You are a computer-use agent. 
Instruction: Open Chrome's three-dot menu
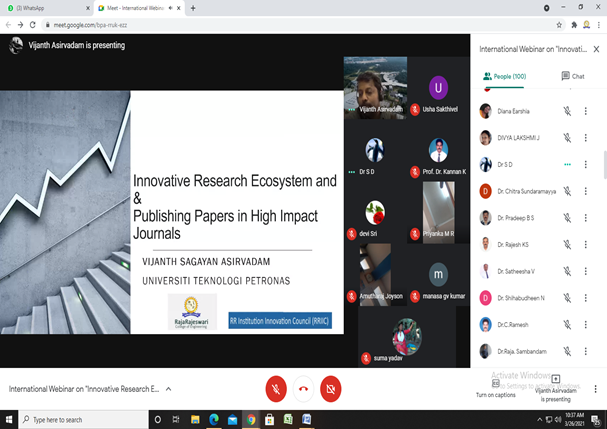[599, 25]
